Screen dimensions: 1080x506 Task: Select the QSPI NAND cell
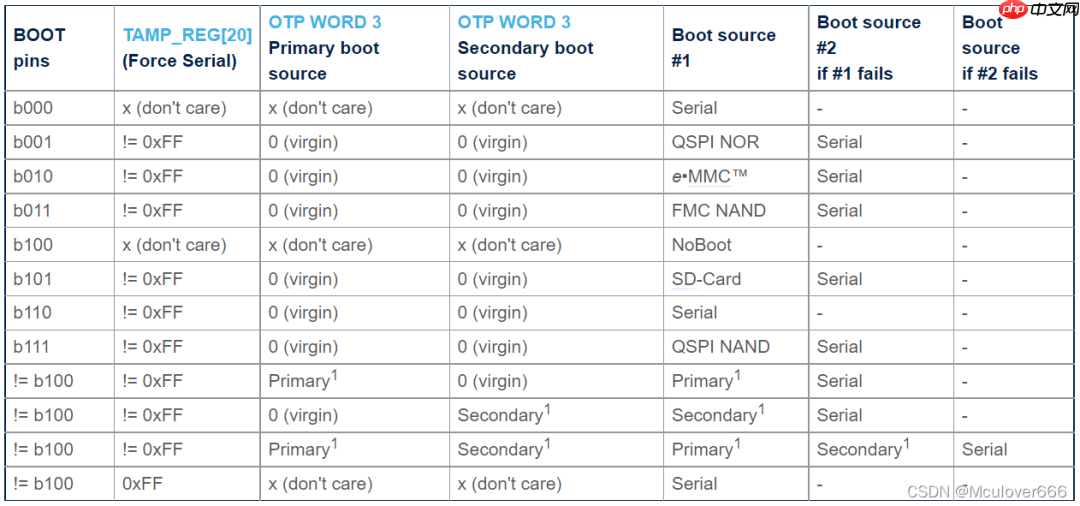[720, 347]
